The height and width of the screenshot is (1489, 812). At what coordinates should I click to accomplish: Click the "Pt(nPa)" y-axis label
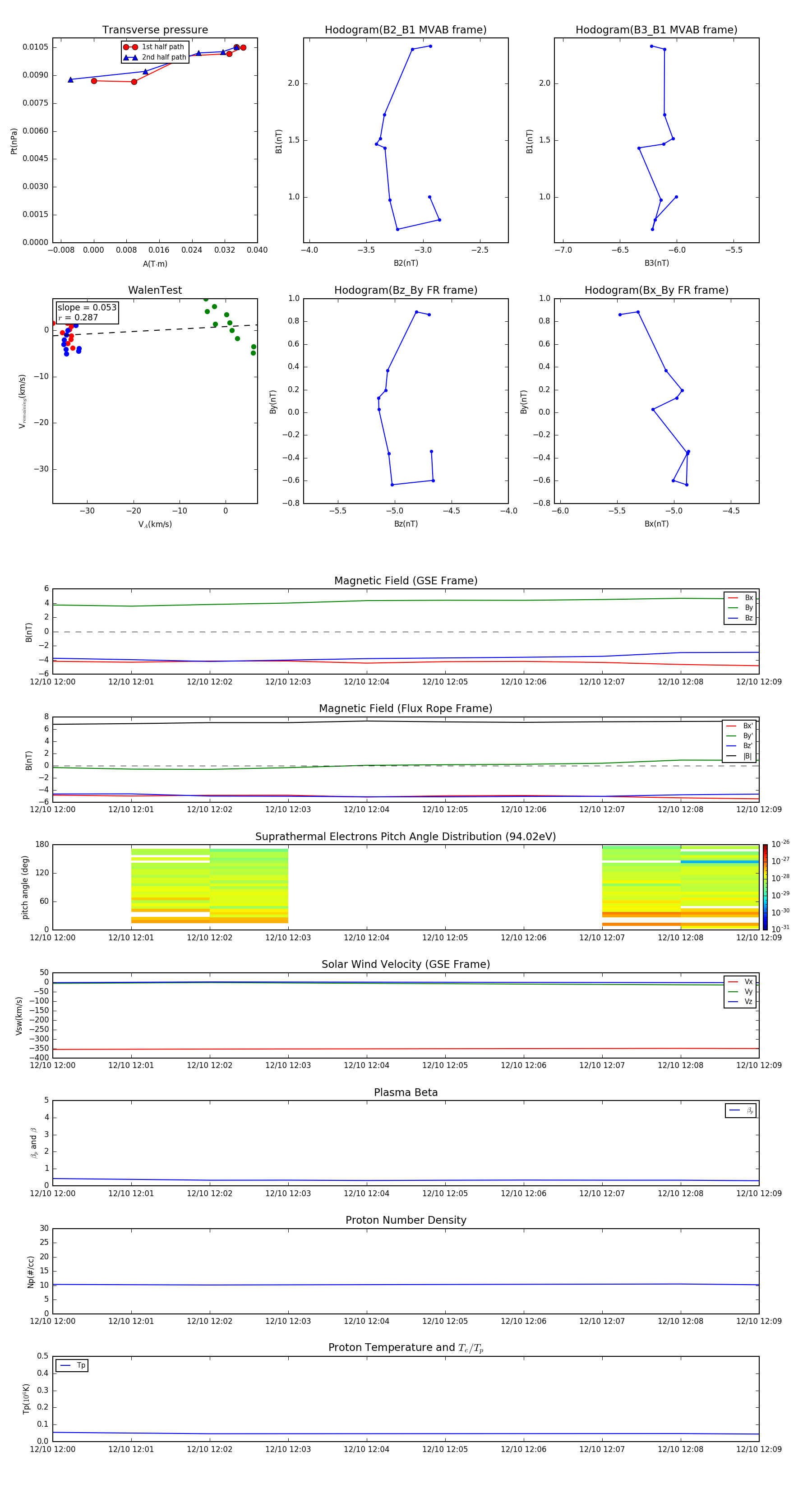pos(14,141)
